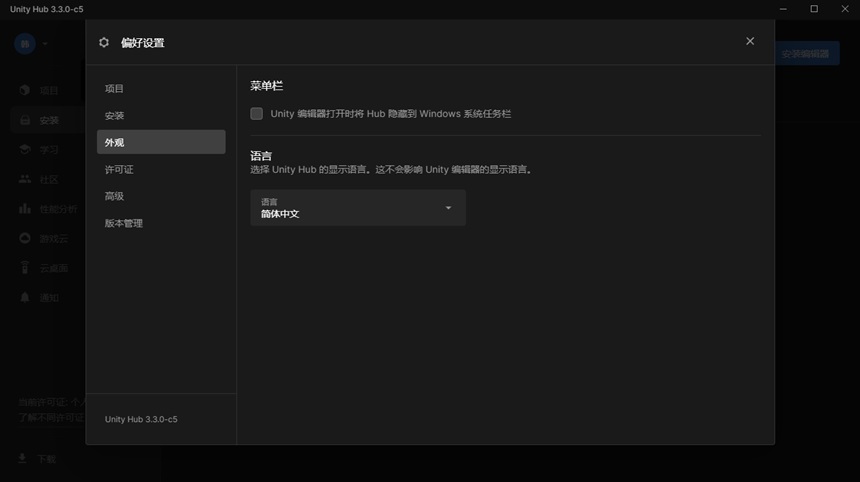Click the 社区 people icon
Image resolution: width=860 pixels, height=482 pixels.
pyautogui.click(x=25, y=179)
